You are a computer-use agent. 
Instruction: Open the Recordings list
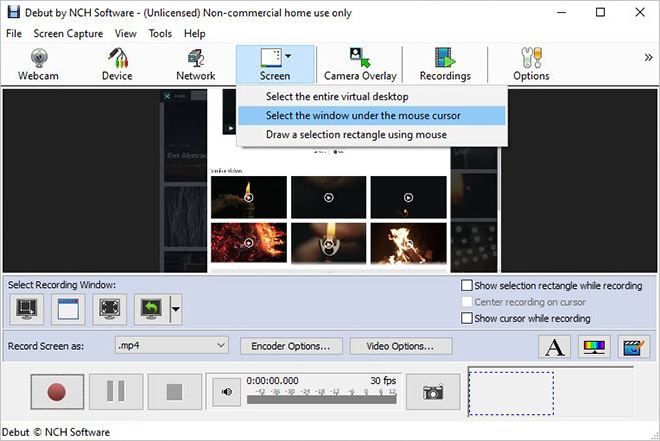coord(445,64)
